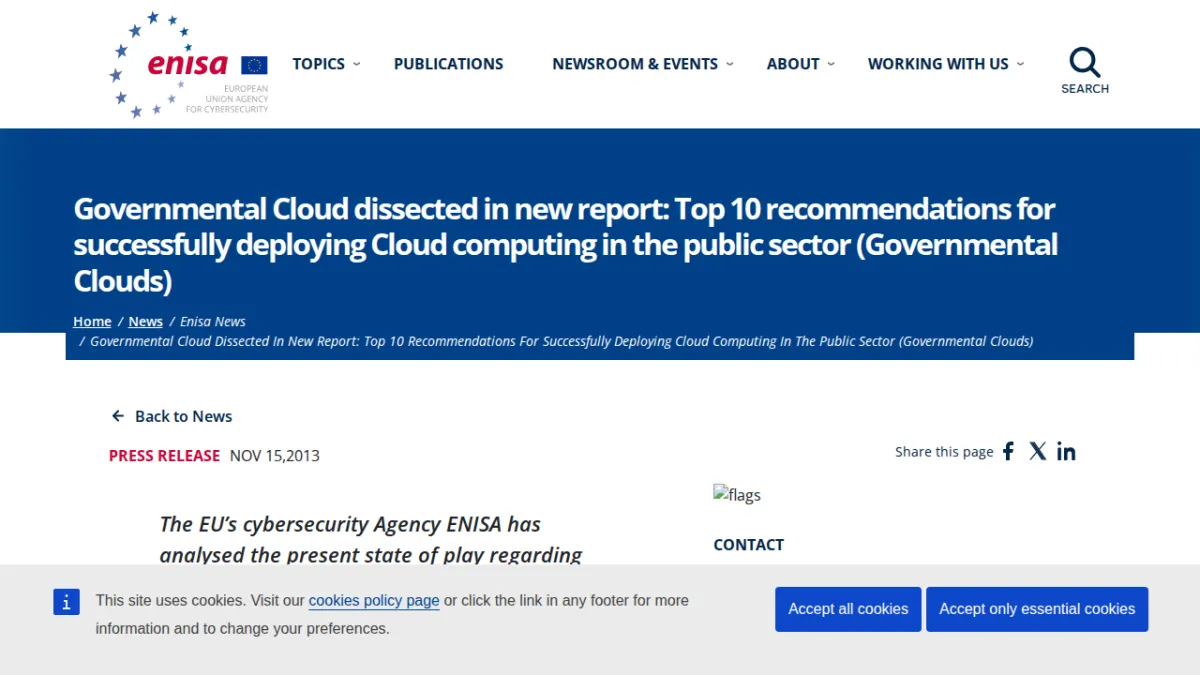Expand the Working With Us chevron
Image resolution: width=1200 pixels, height=675 pixels.
point(1020,64)
